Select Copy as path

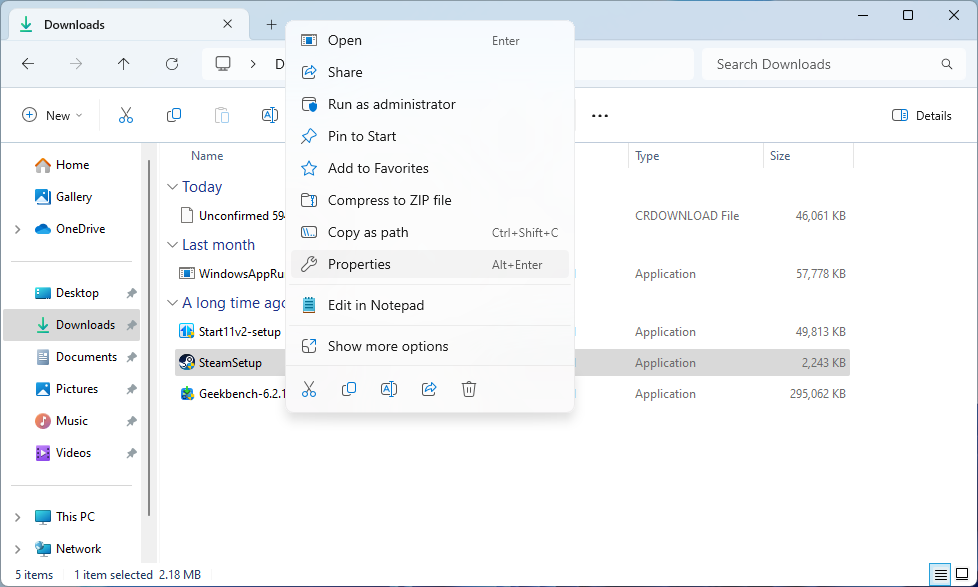click(430, 233)
